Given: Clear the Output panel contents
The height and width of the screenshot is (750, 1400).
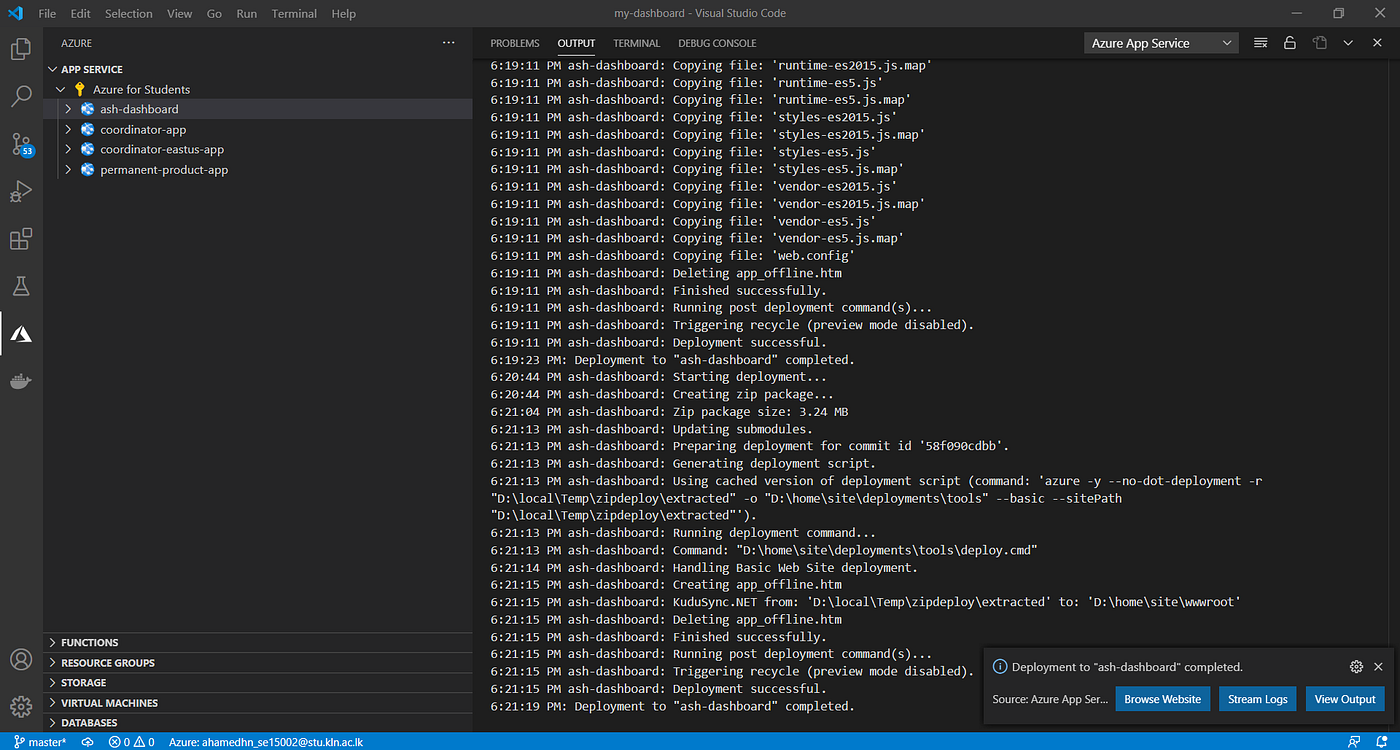Looking at the screenshot, I should (1259, 42).
